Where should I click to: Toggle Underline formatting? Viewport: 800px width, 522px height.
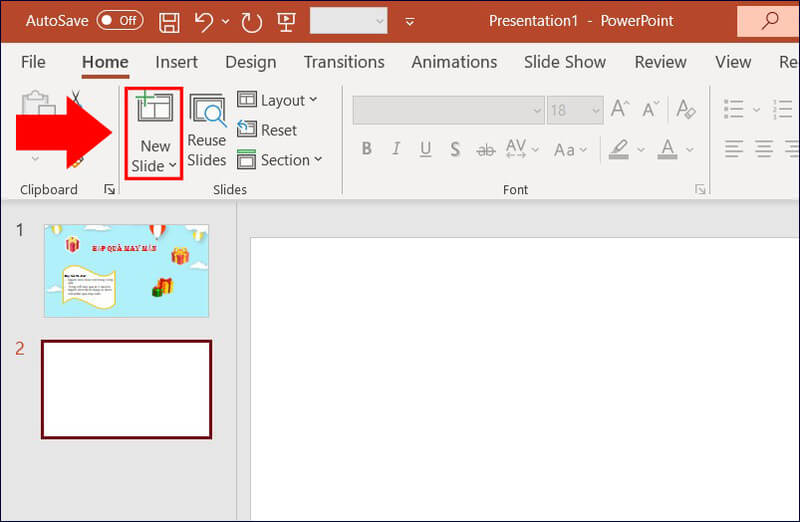(x=426, y=149)
